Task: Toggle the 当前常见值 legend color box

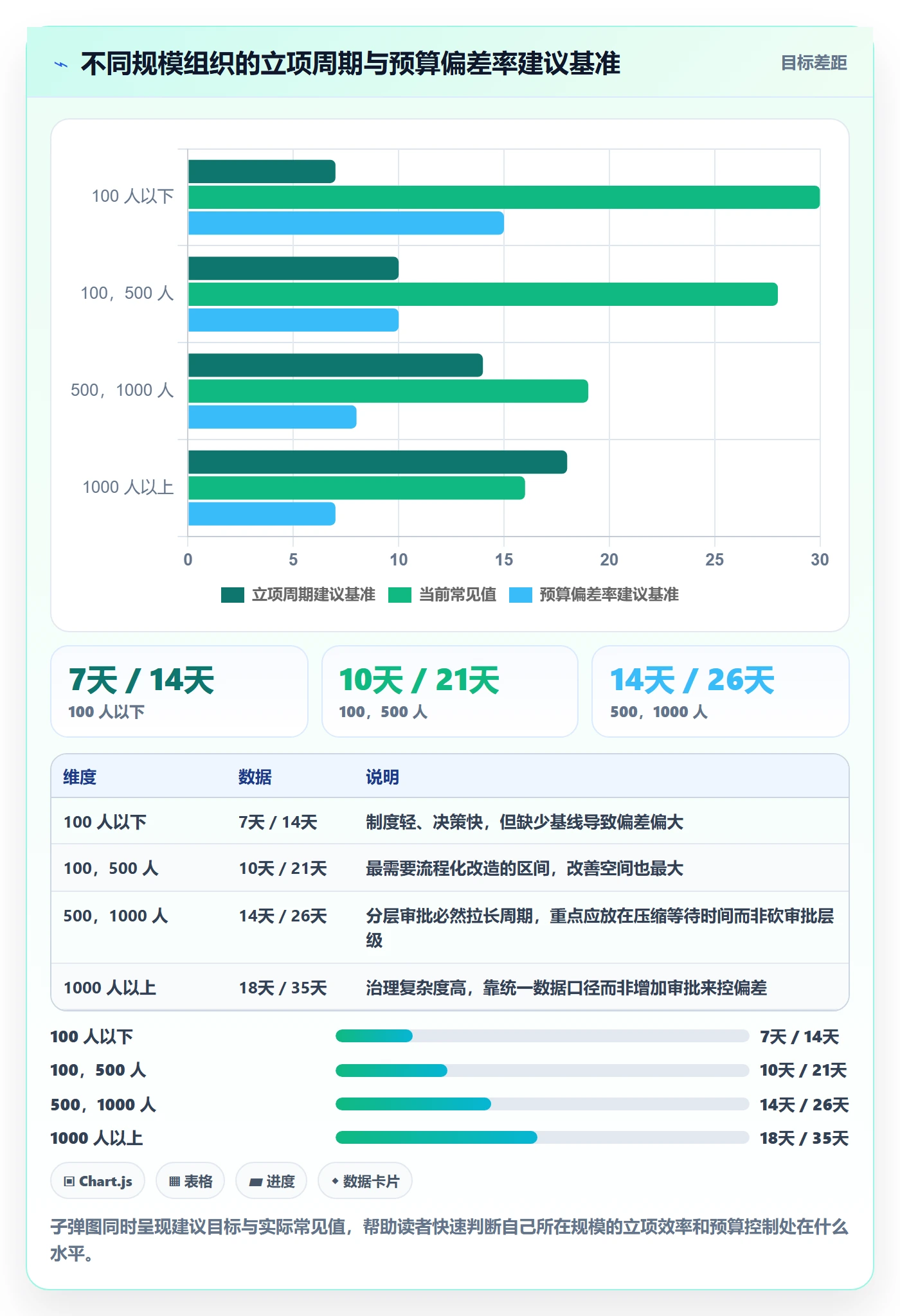Action: (400, 595)
